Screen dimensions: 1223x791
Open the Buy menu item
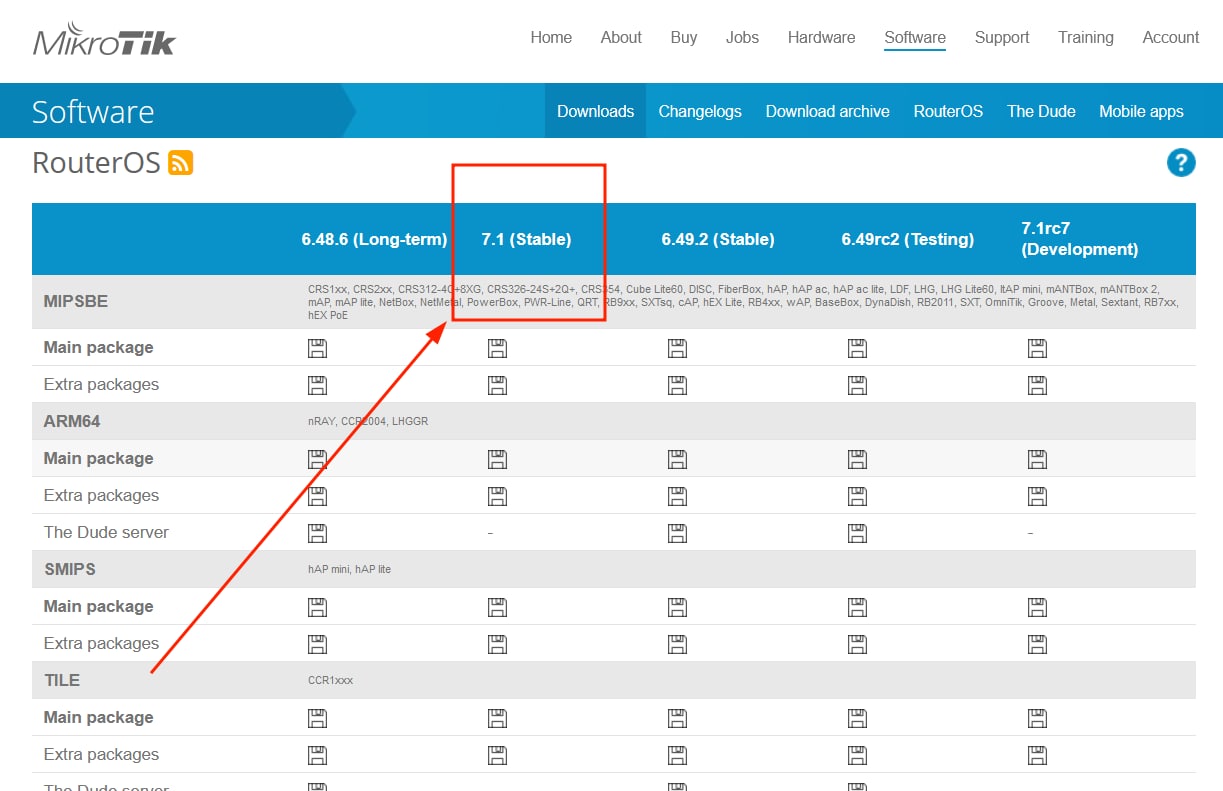pyautogui.click(x=684, y=37)
